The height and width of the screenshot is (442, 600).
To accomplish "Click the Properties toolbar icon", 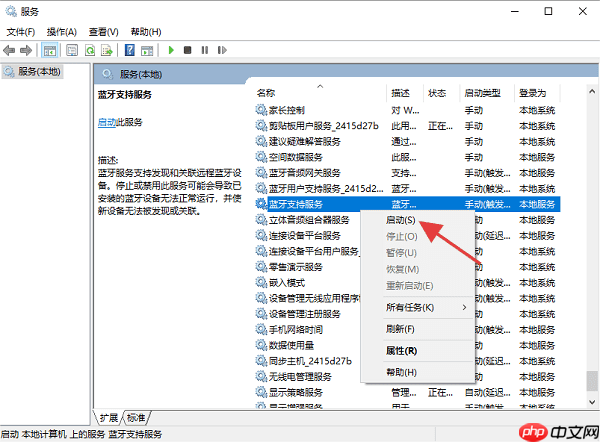I will (72, 50).
